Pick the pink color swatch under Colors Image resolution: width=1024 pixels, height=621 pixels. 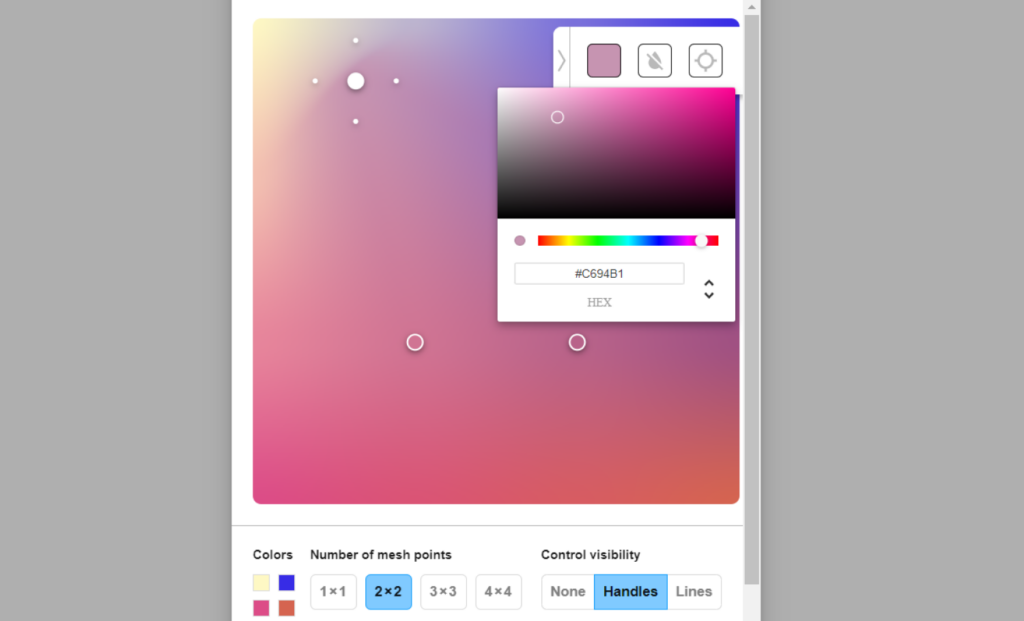point(261,608)
